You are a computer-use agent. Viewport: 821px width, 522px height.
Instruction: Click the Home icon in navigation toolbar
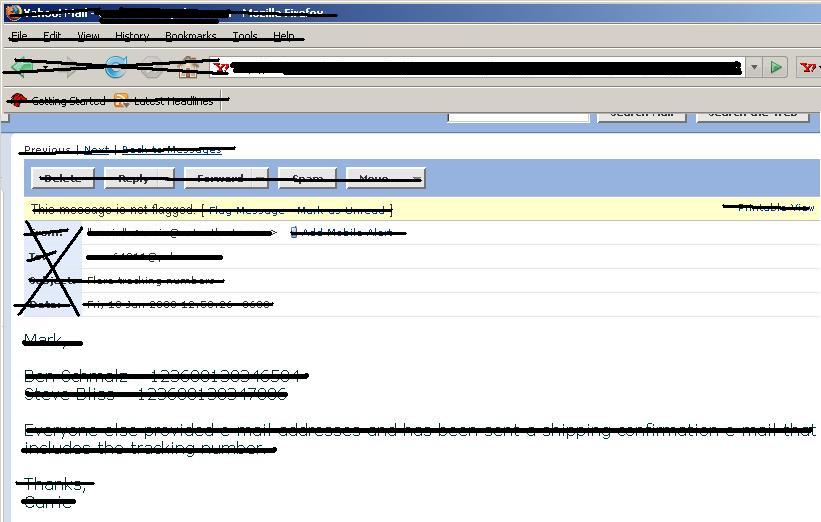coord(187,67)
